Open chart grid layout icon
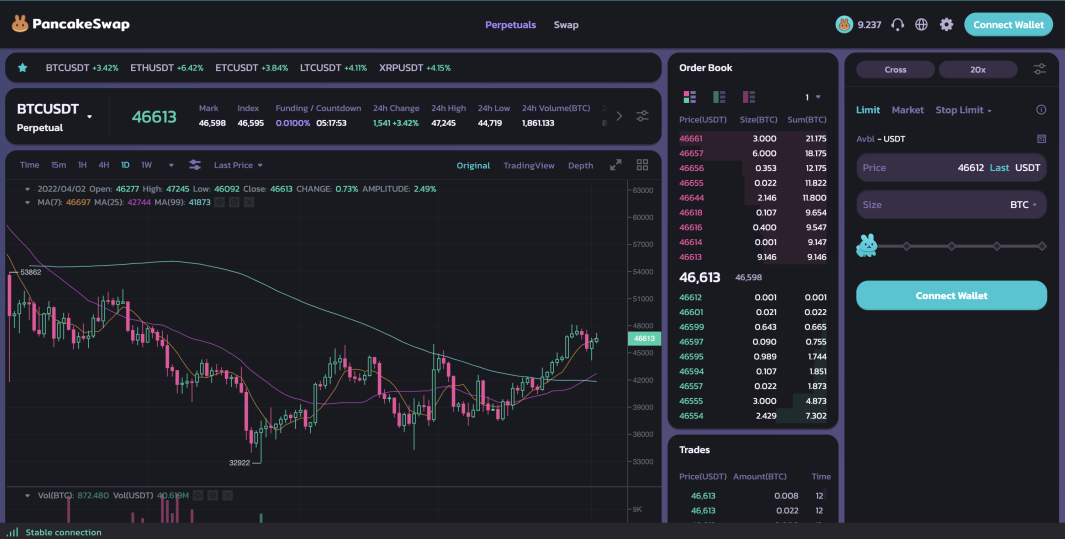Image resolution: width=1065 pixels, height=539 pixels. [x=642, y=165]
